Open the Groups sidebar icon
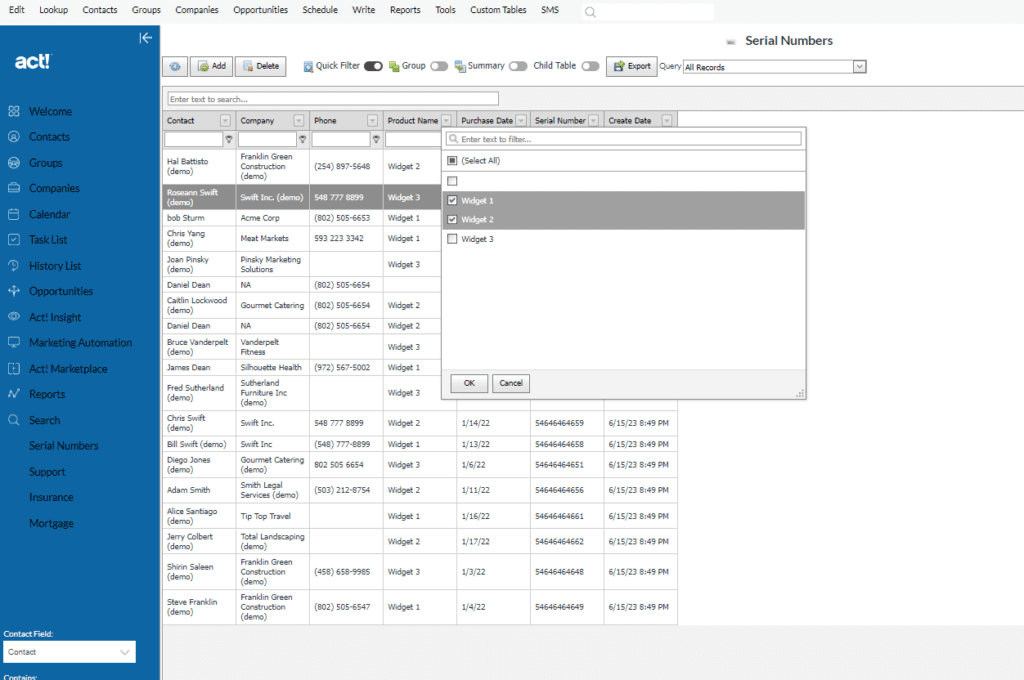The width and height of the screenshot is (1024, 680). [14, 163]
